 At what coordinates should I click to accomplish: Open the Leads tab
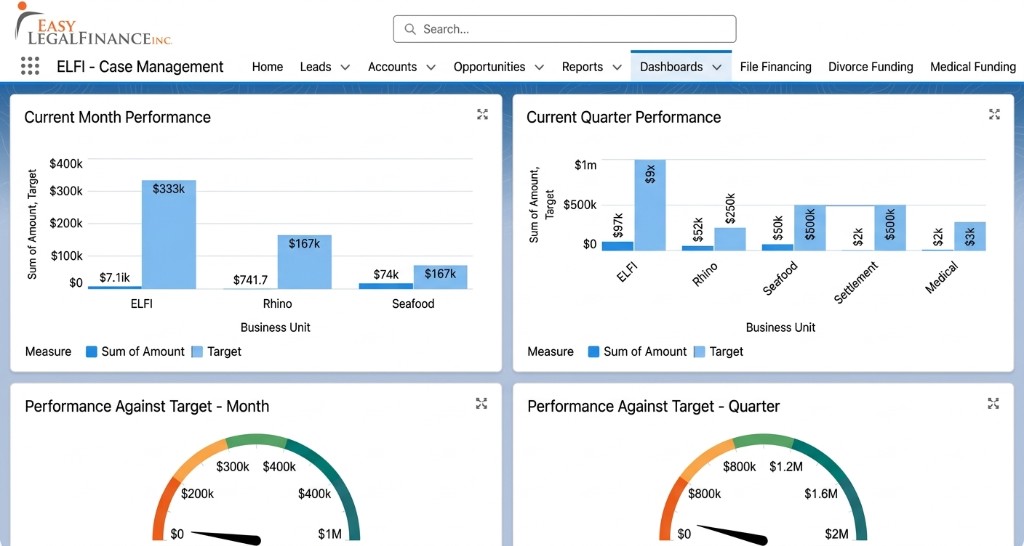[315, 67]
